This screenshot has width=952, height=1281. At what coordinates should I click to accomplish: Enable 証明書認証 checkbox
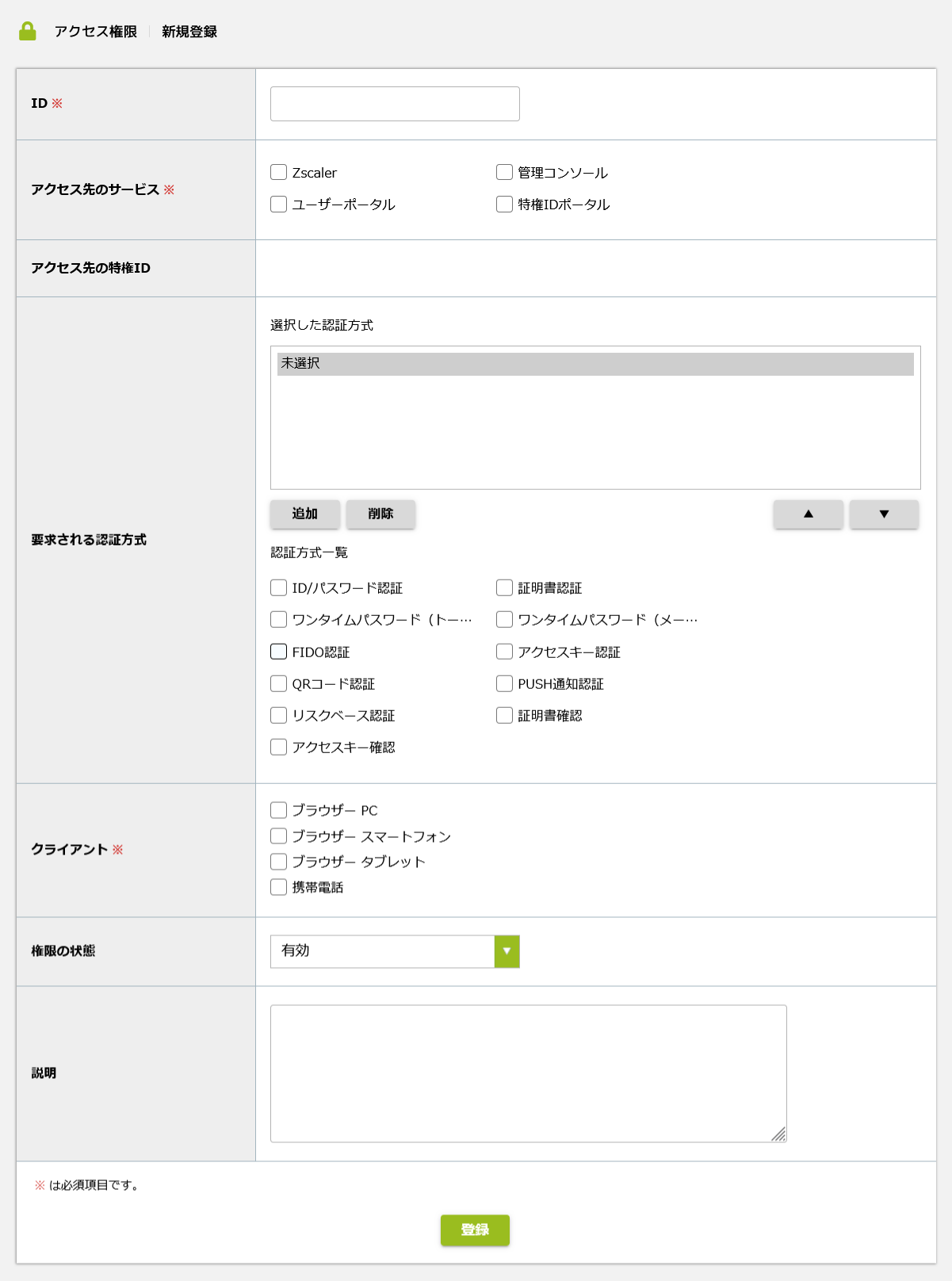[x=504, y=587]
